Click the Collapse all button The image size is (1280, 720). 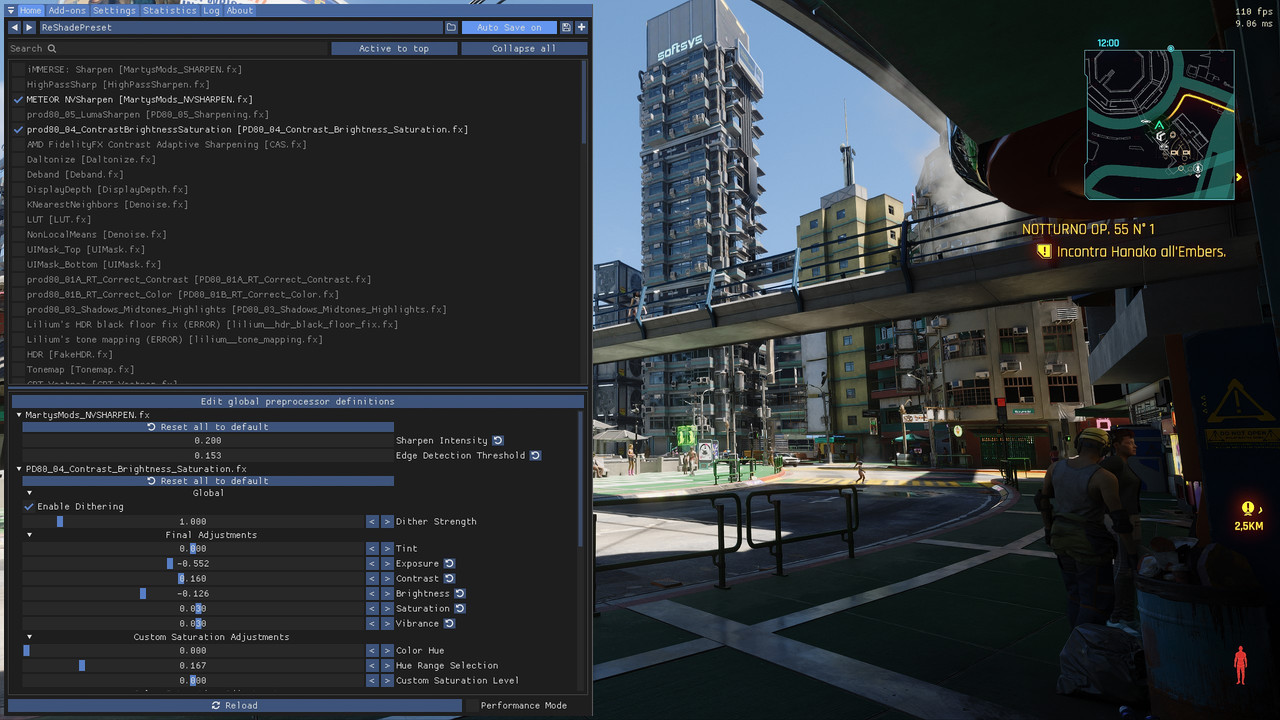click(x=524, y=48)
